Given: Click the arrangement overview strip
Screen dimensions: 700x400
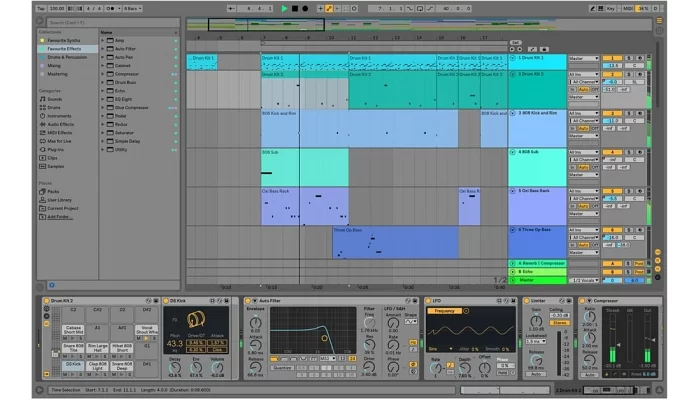Looking at the screenshot, I should click(x=420, y=25).
